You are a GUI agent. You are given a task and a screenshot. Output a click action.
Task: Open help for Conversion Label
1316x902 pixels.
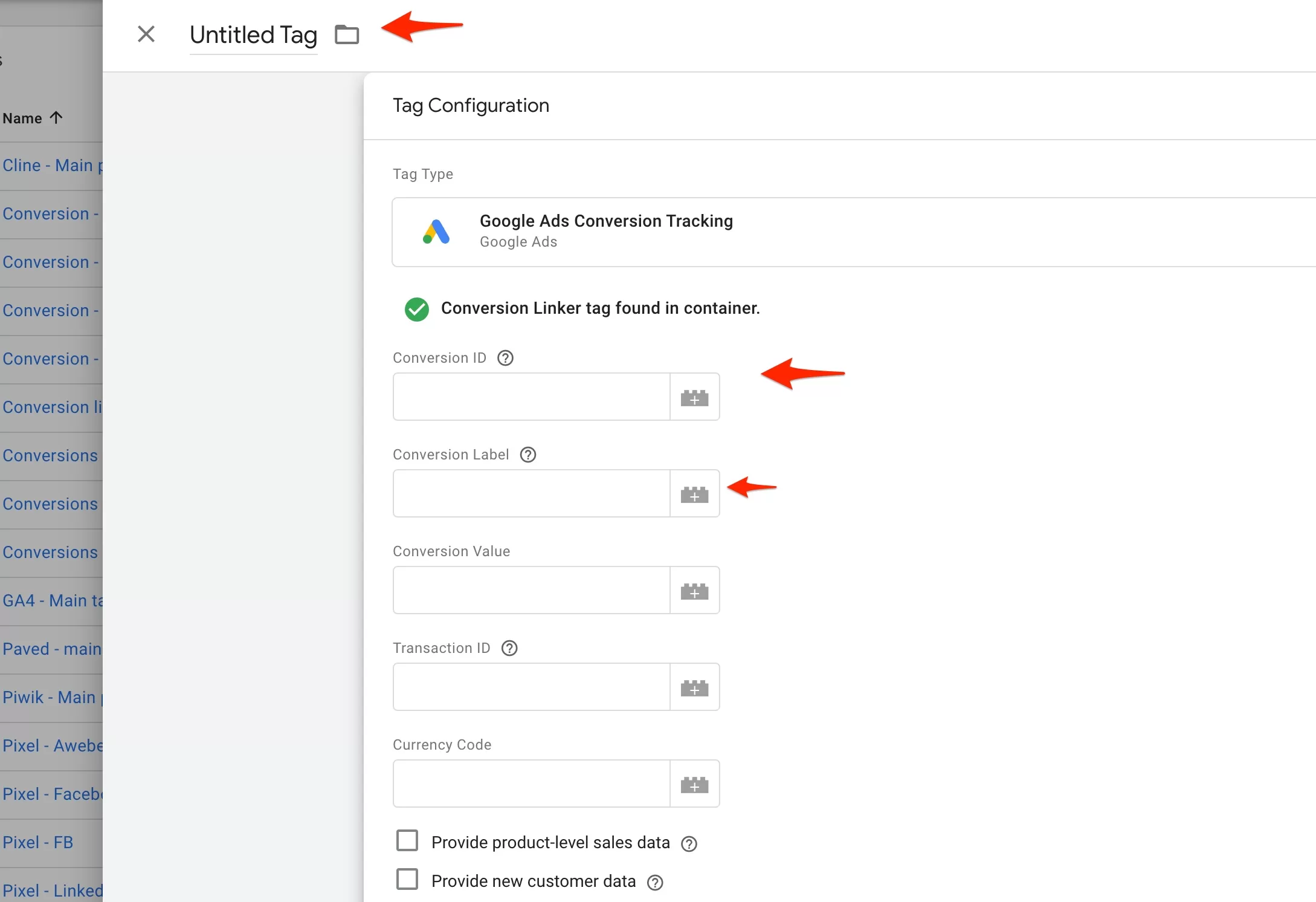tap(528, 455)
